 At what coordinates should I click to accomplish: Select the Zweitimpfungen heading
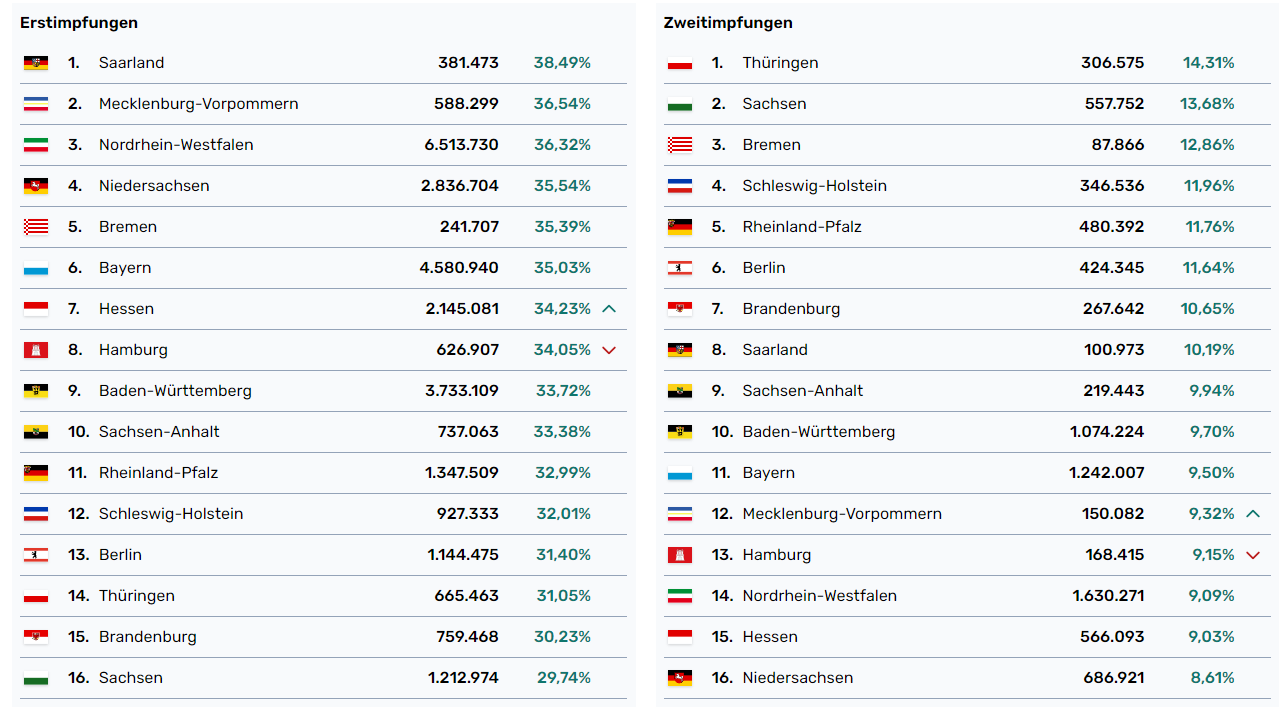click(x=728, y=23)
